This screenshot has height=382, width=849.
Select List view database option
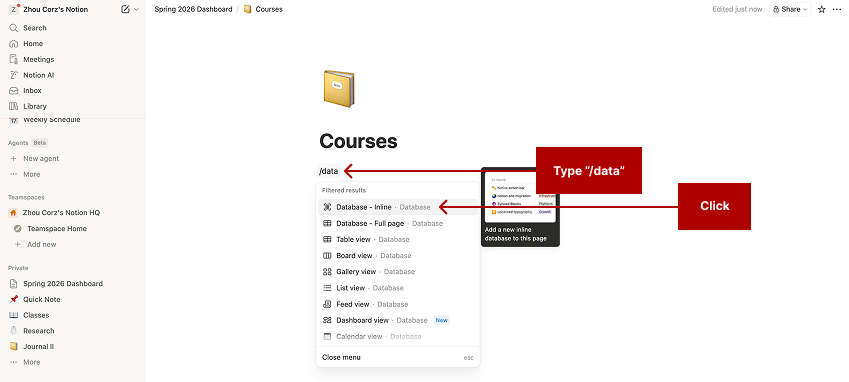point(398,288)
